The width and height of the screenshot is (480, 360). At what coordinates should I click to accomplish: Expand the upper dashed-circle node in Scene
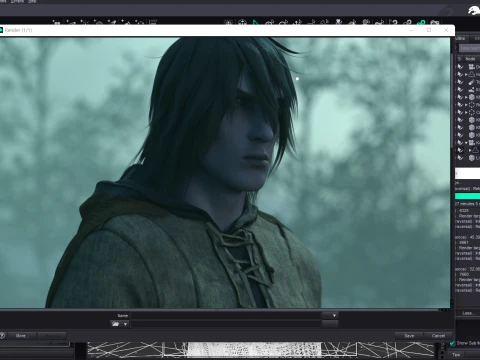pyautogui.click(x=466, y=105)
